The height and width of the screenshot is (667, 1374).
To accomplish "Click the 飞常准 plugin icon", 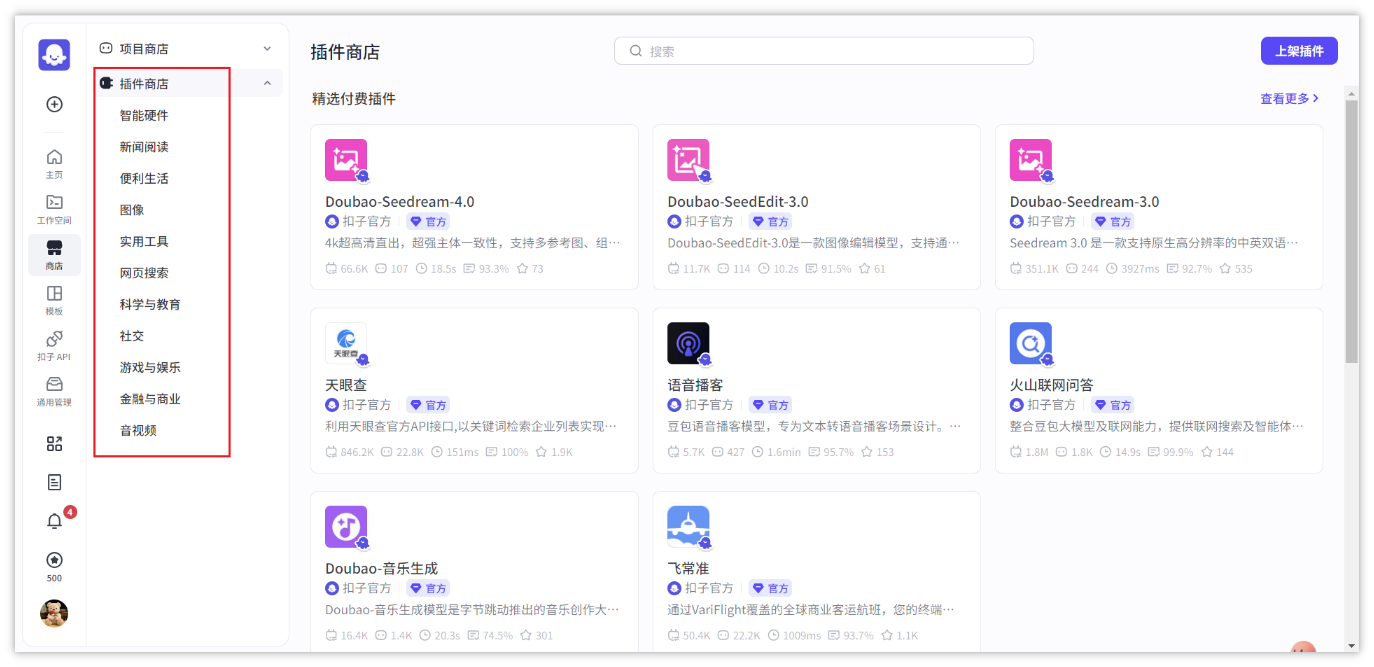I will click(x=688, y=527).
